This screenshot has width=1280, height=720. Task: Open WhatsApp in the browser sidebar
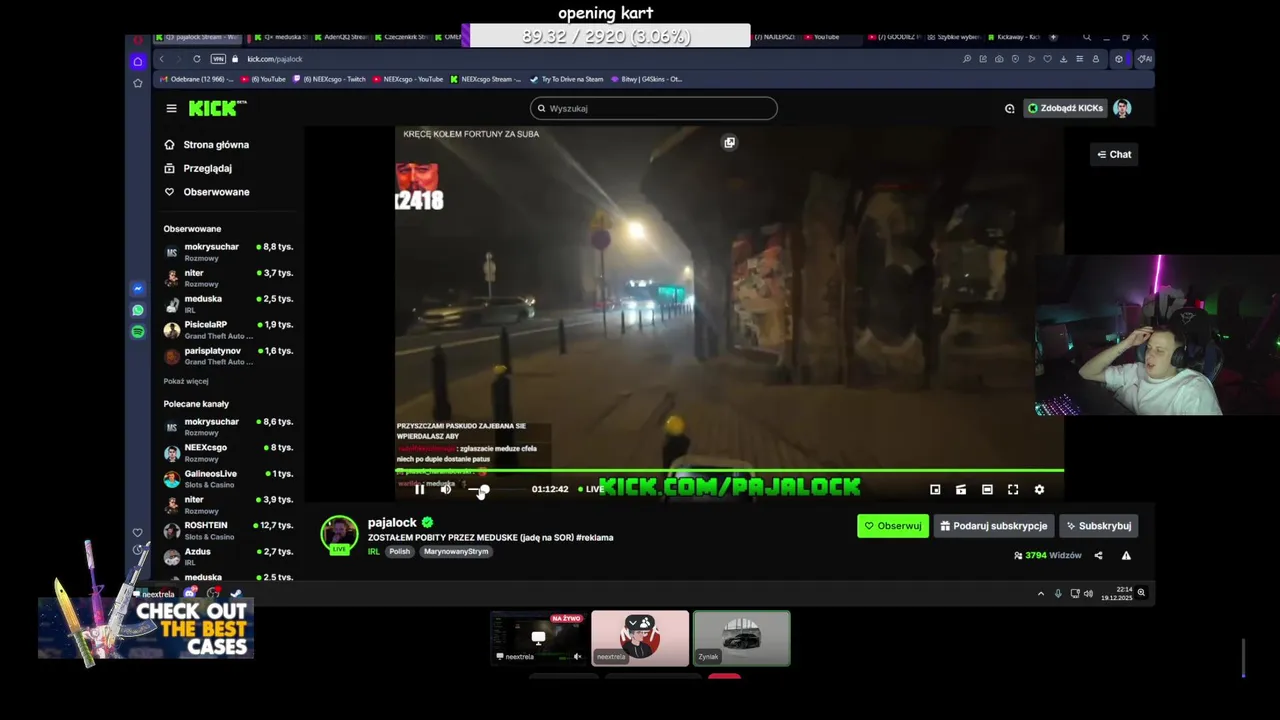click(138, 310)
